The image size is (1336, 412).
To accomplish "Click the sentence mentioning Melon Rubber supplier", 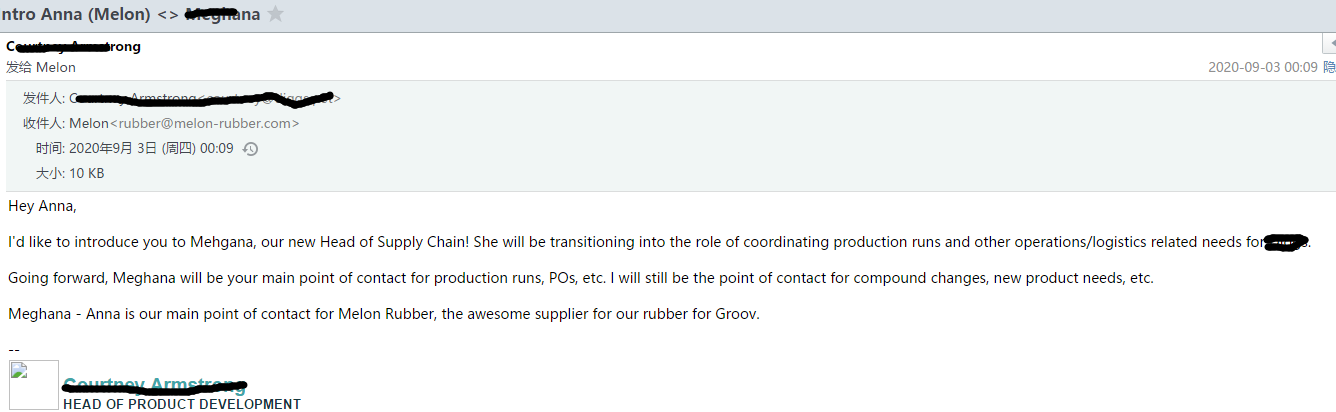I will pyautogui.click(x=384, y=314).
